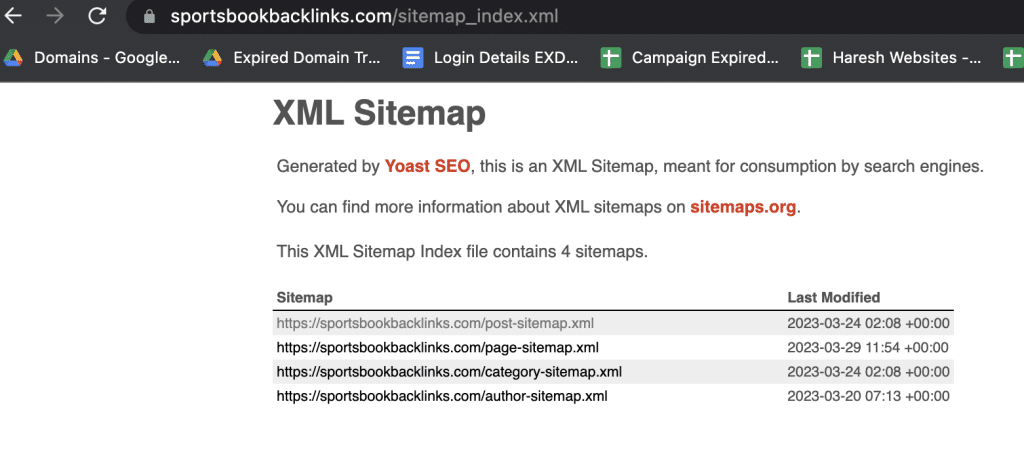Click the padlock site info icon

(150, 17)
